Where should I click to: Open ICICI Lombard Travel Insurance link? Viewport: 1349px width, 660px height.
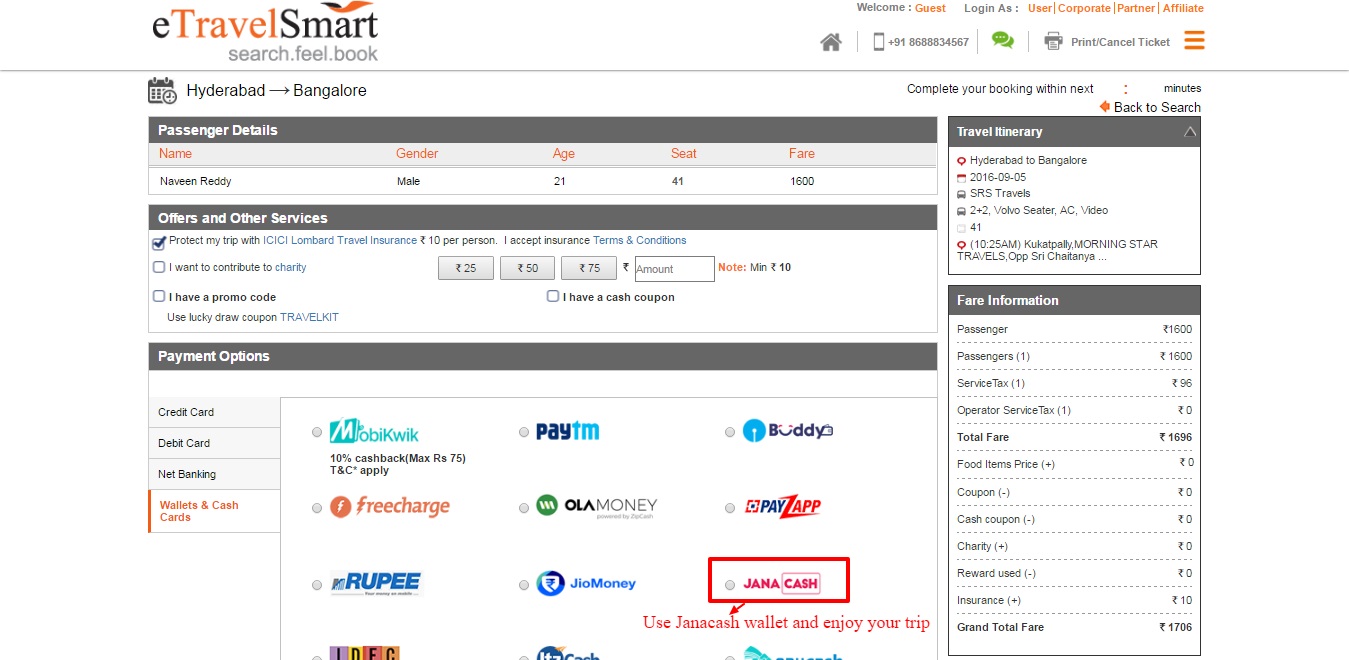coord(340,240)
